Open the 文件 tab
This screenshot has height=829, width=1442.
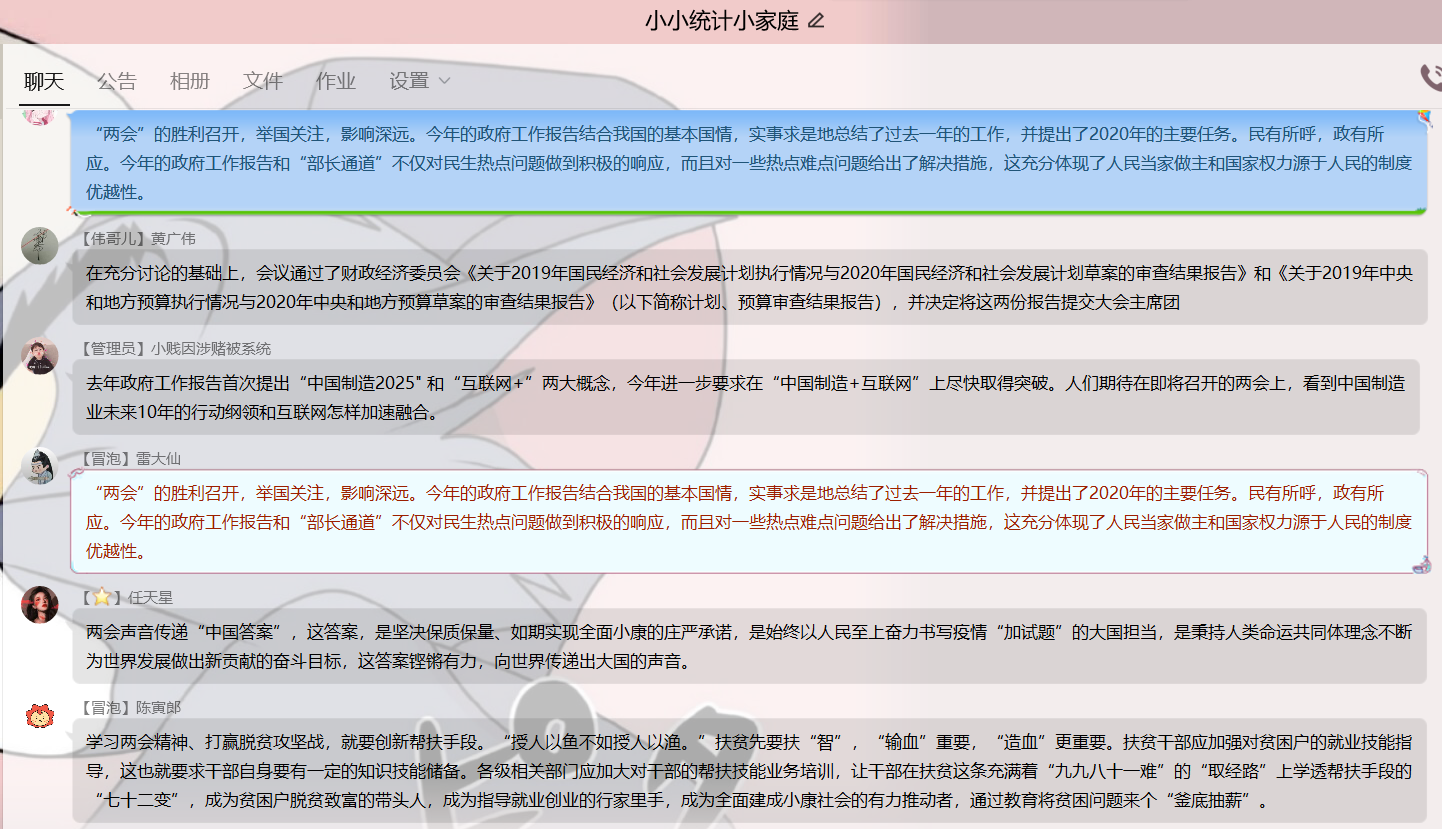coord(263,81)
